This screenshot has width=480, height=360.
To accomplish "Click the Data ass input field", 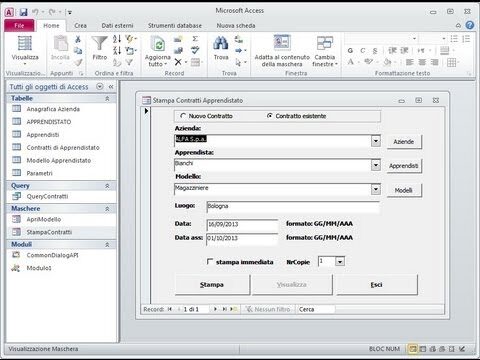I will [x=242, y=239].
